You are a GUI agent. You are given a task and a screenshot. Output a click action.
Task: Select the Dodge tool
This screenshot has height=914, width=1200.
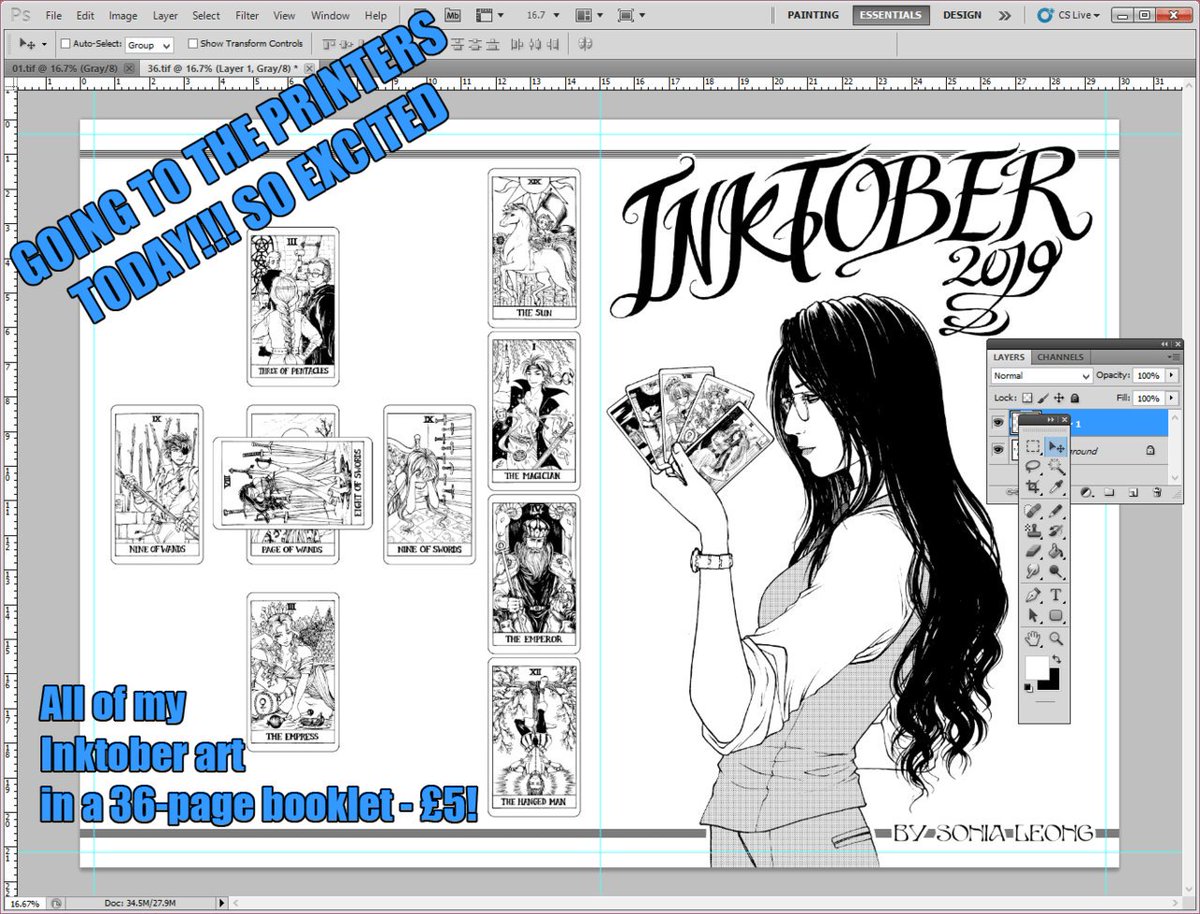click(1057, 570)
